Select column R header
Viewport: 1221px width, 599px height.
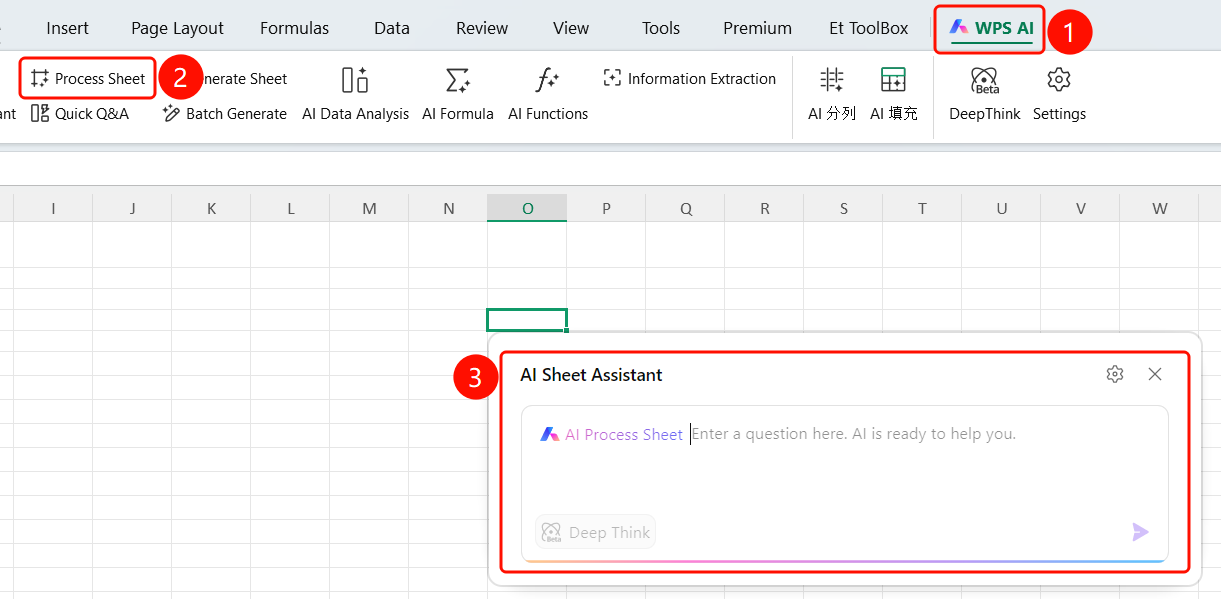(764, 208)
